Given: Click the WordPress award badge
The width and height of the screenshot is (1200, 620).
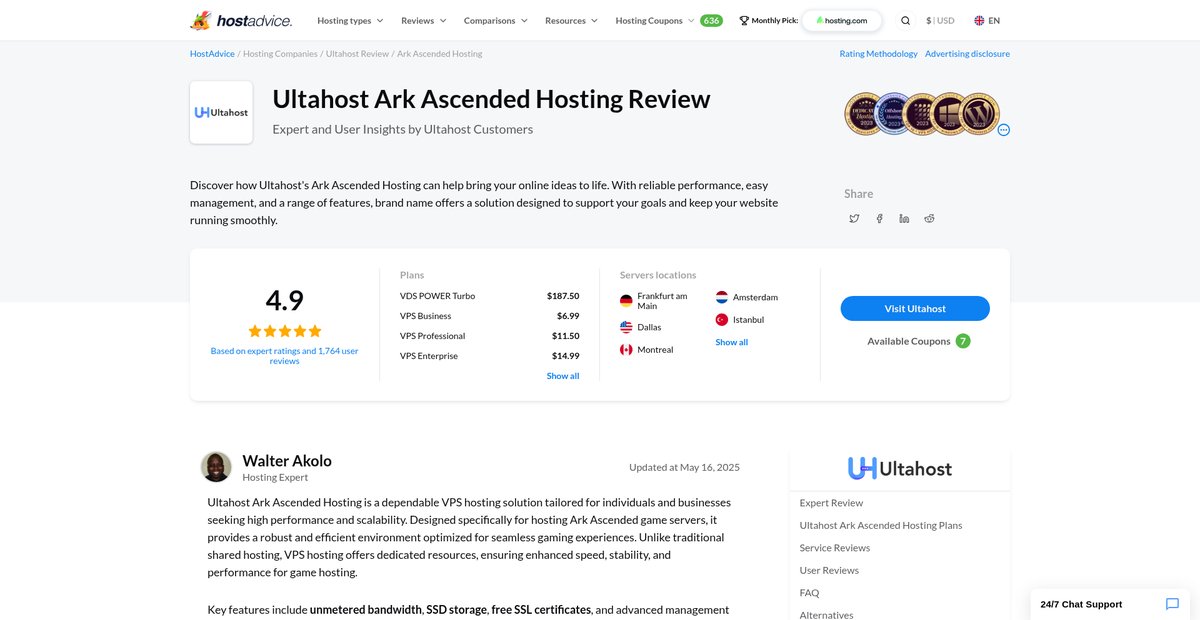Looking at the screenshot, I should tap(980, 114).
